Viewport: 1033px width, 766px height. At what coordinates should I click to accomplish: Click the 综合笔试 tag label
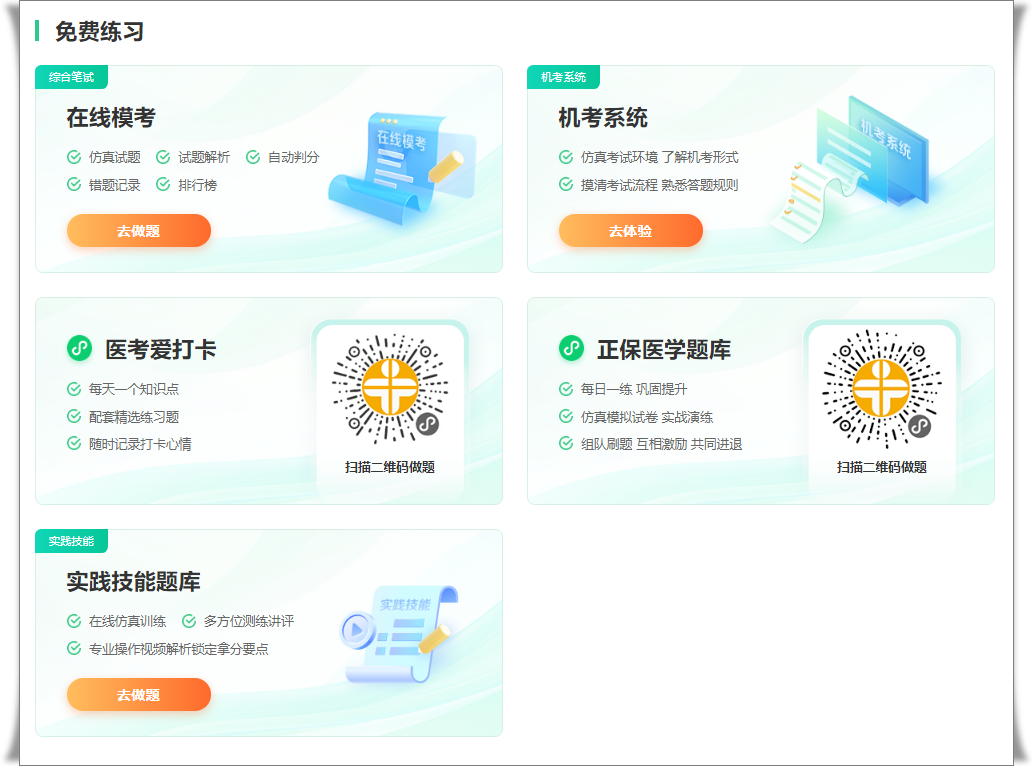point(71,77)
